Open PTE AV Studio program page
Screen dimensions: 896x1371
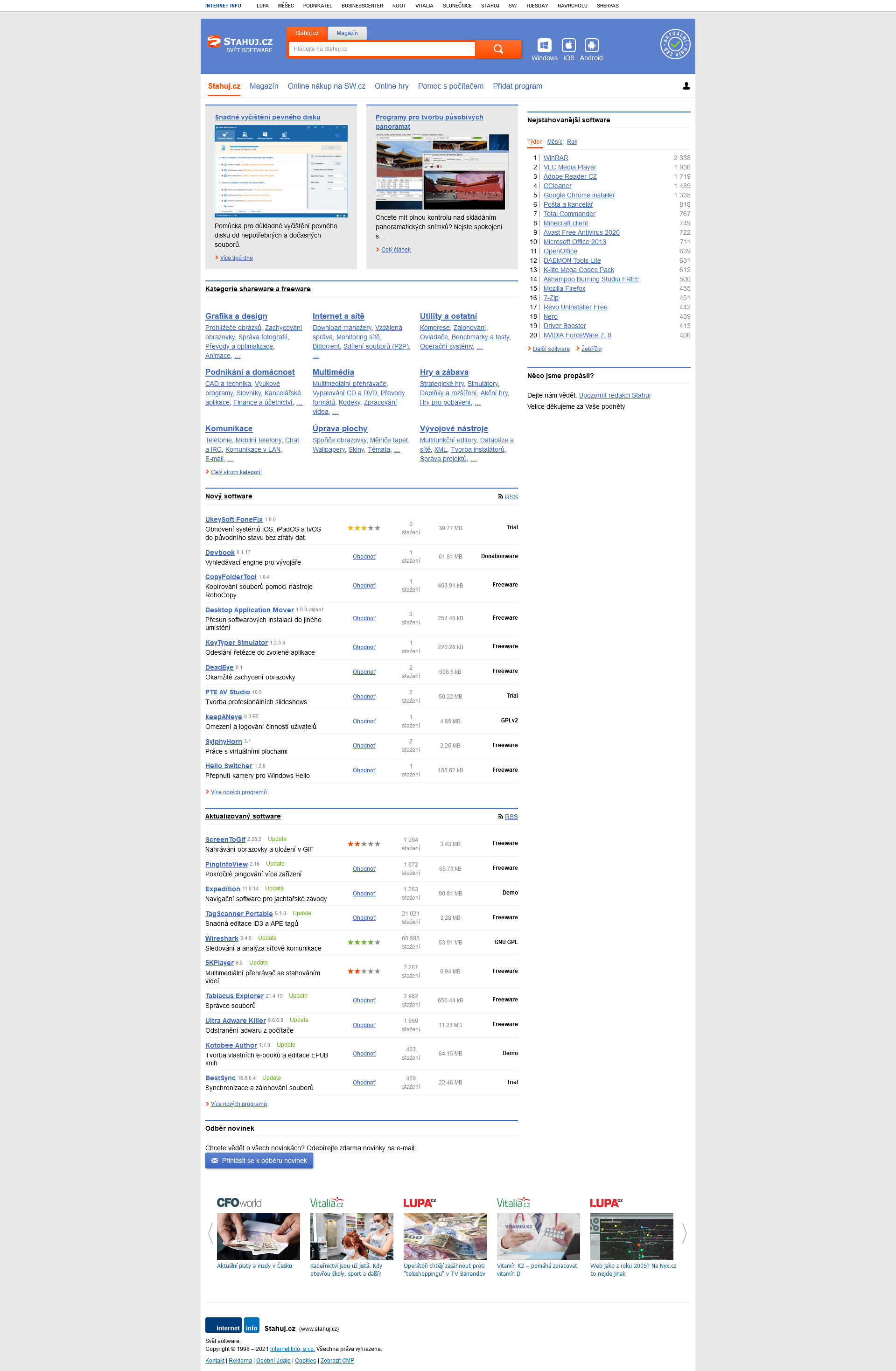[228, 692]
